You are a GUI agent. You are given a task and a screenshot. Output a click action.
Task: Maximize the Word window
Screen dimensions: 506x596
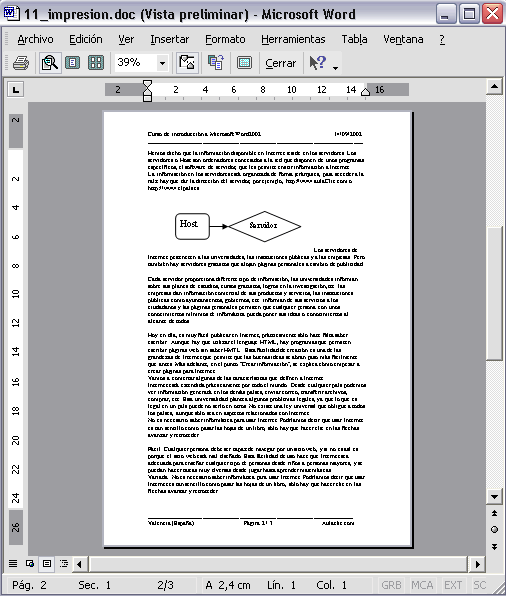pyautogui.click(x=469, y=14)
